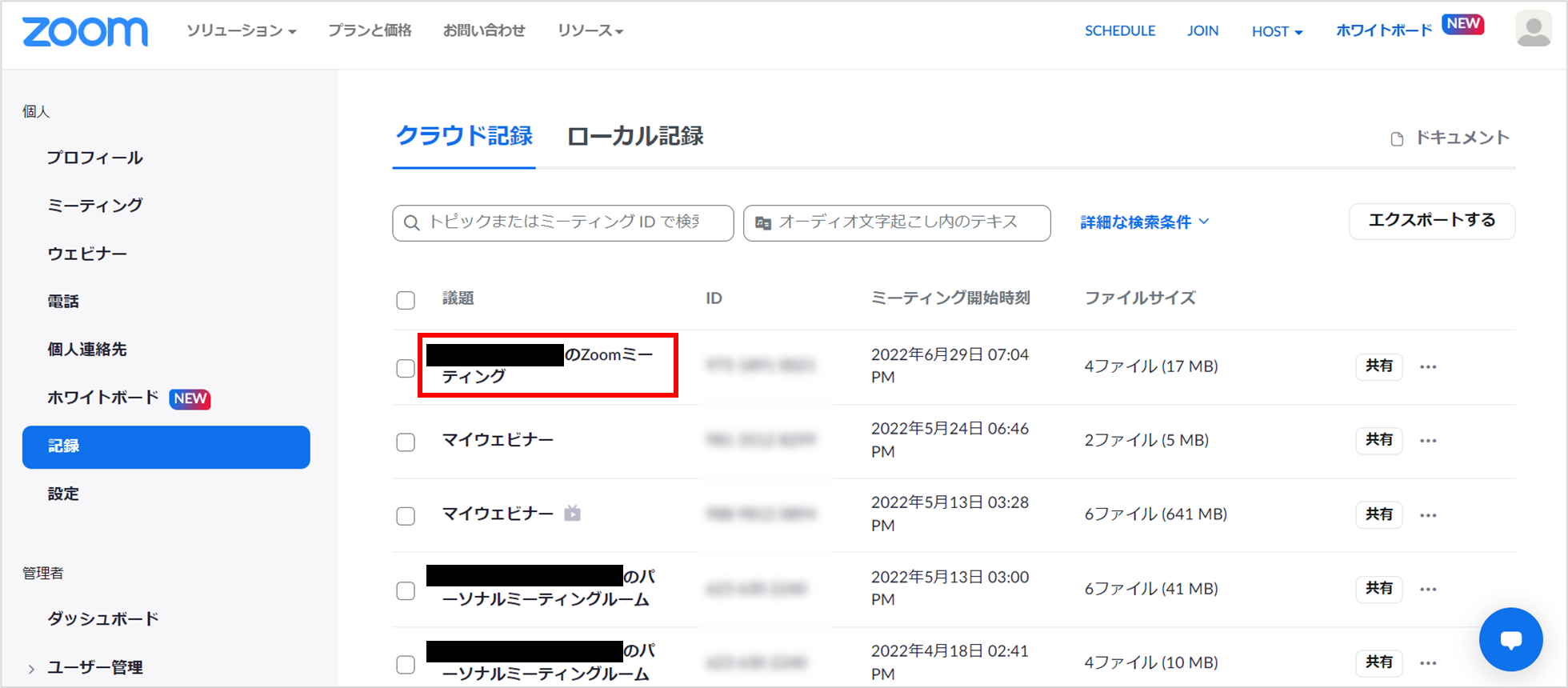Viewport: 1568px width, 688px height.
Task: Open more options for June 29 recording
Action: coord(1428,366)
